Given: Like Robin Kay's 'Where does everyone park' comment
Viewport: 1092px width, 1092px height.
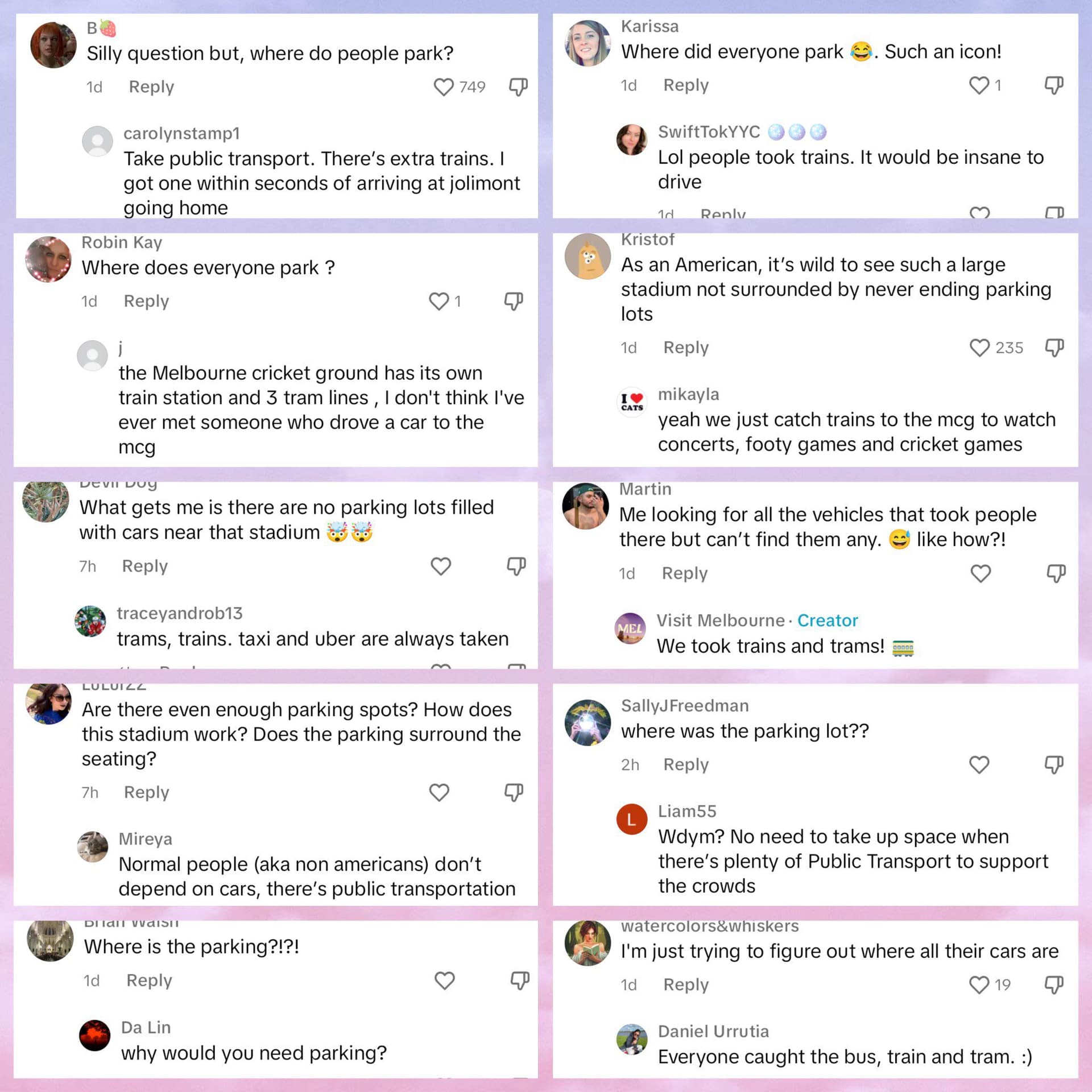Looking at the screenshot, I should pyautogui.click(x=439, y=301).
